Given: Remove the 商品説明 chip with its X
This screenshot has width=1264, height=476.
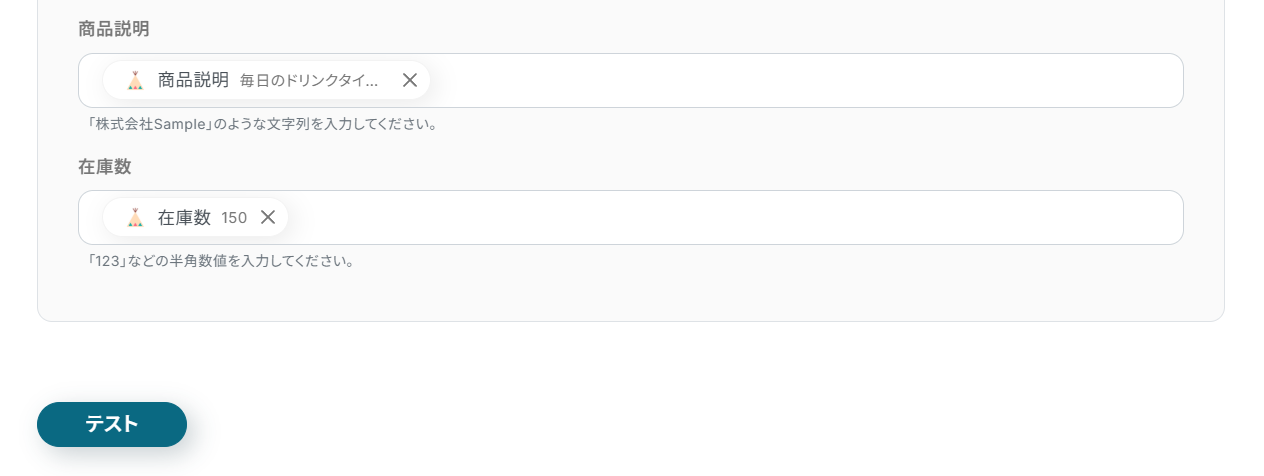Looking at the screenshot, I should point(410,80).
